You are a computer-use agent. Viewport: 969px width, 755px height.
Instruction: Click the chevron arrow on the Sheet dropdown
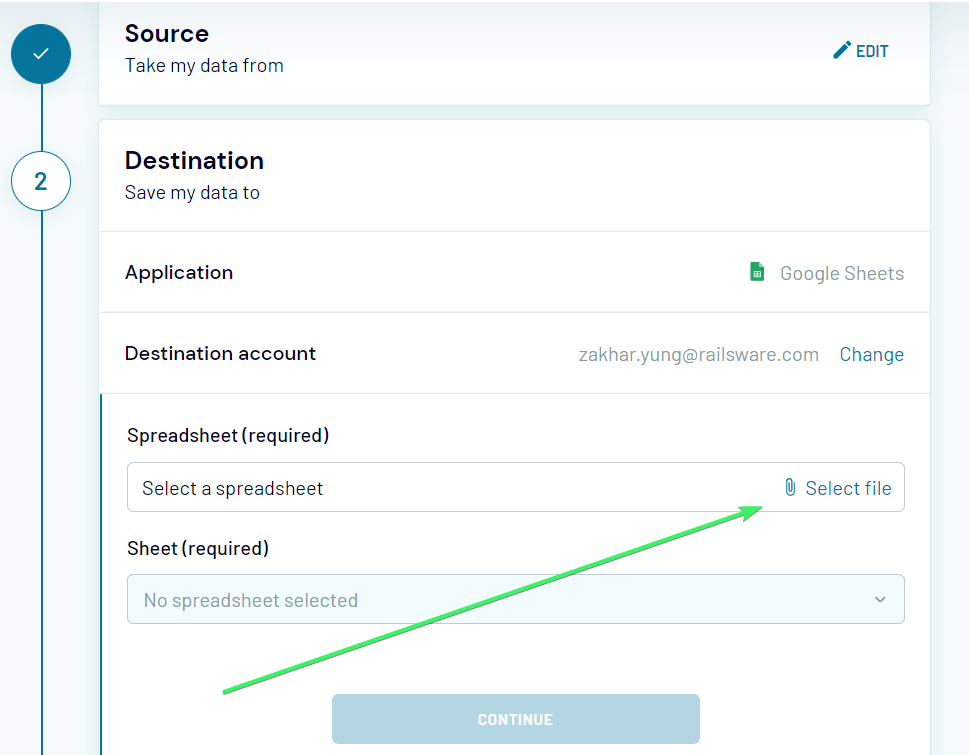click(x=880, y=599)
